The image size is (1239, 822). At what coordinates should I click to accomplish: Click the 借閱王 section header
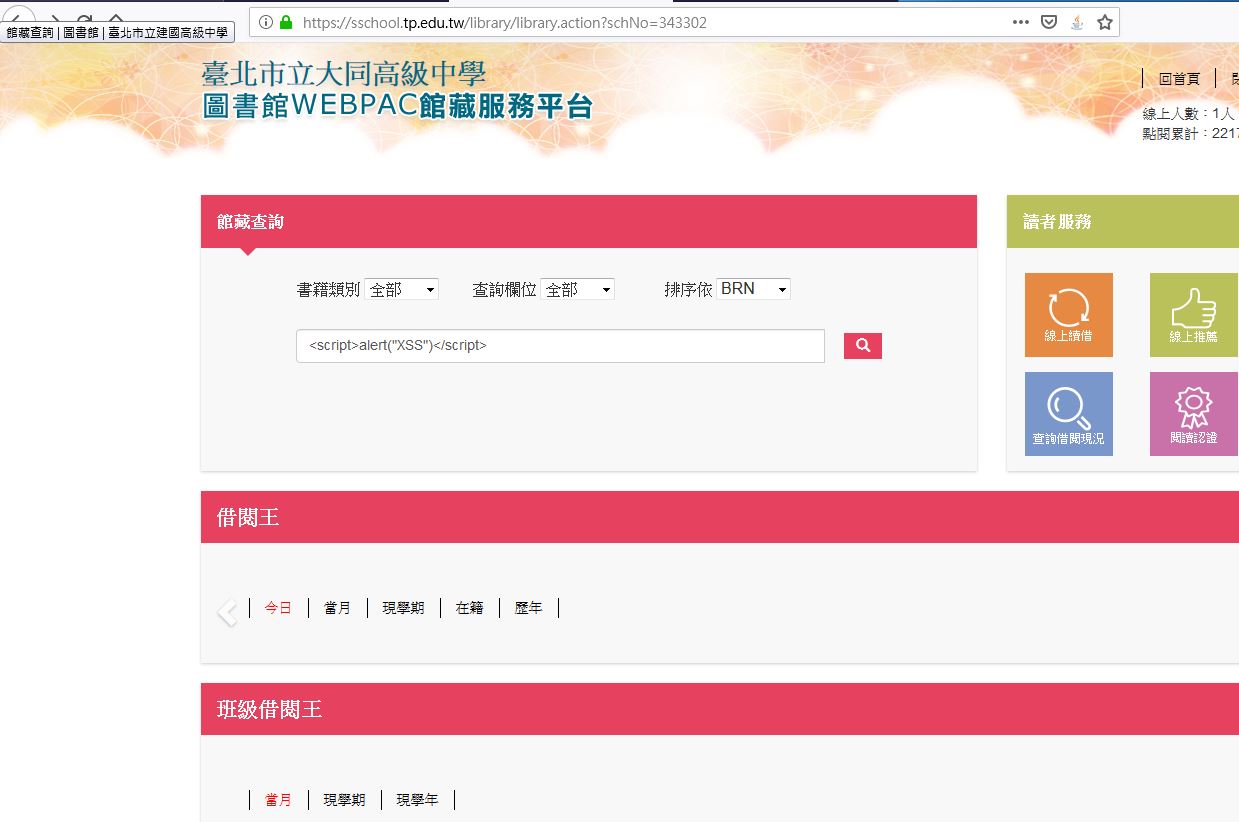click(x=720, y=517)
